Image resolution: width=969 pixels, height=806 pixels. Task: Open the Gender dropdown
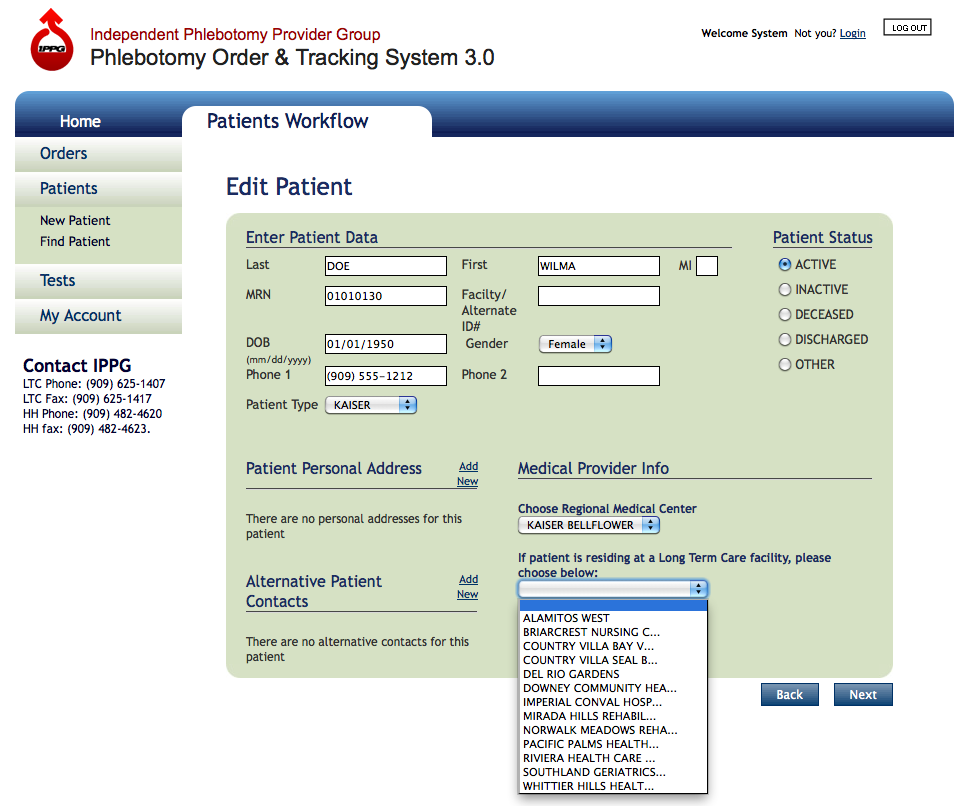tap(575, 344)
